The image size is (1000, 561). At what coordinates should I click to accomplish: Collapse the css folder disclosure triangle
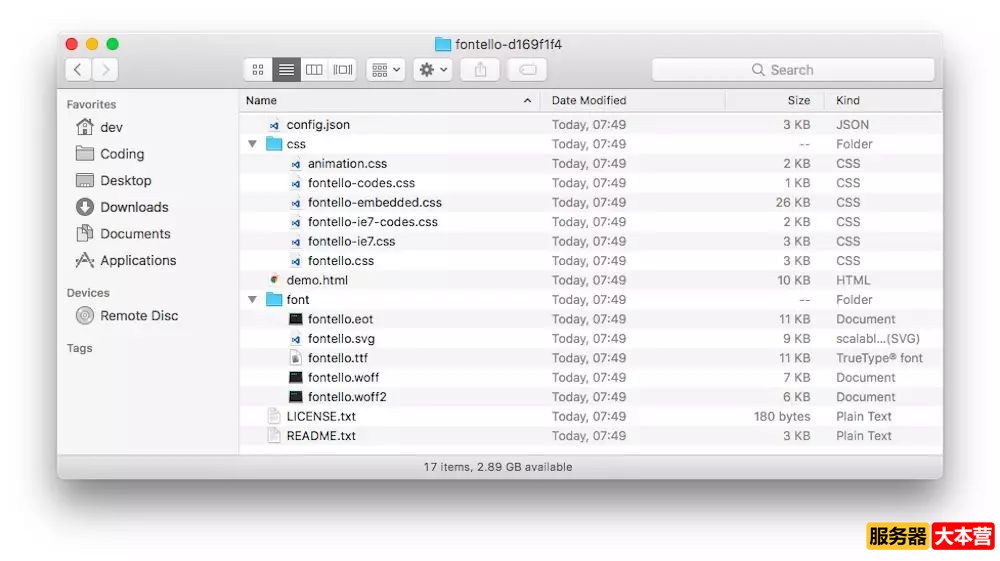[x=252, y=144]
